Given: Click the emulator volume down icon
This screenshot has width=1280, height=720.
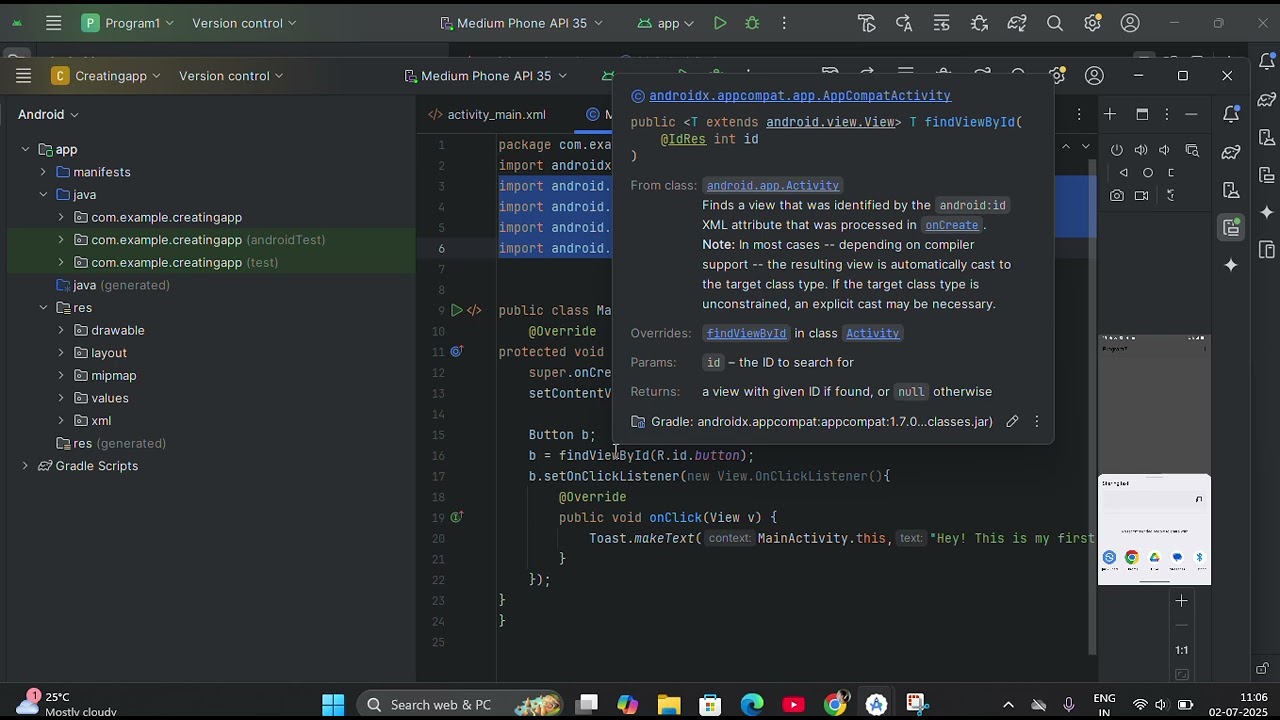Looking at the screenshot, I should click(x=1165, y=150).
